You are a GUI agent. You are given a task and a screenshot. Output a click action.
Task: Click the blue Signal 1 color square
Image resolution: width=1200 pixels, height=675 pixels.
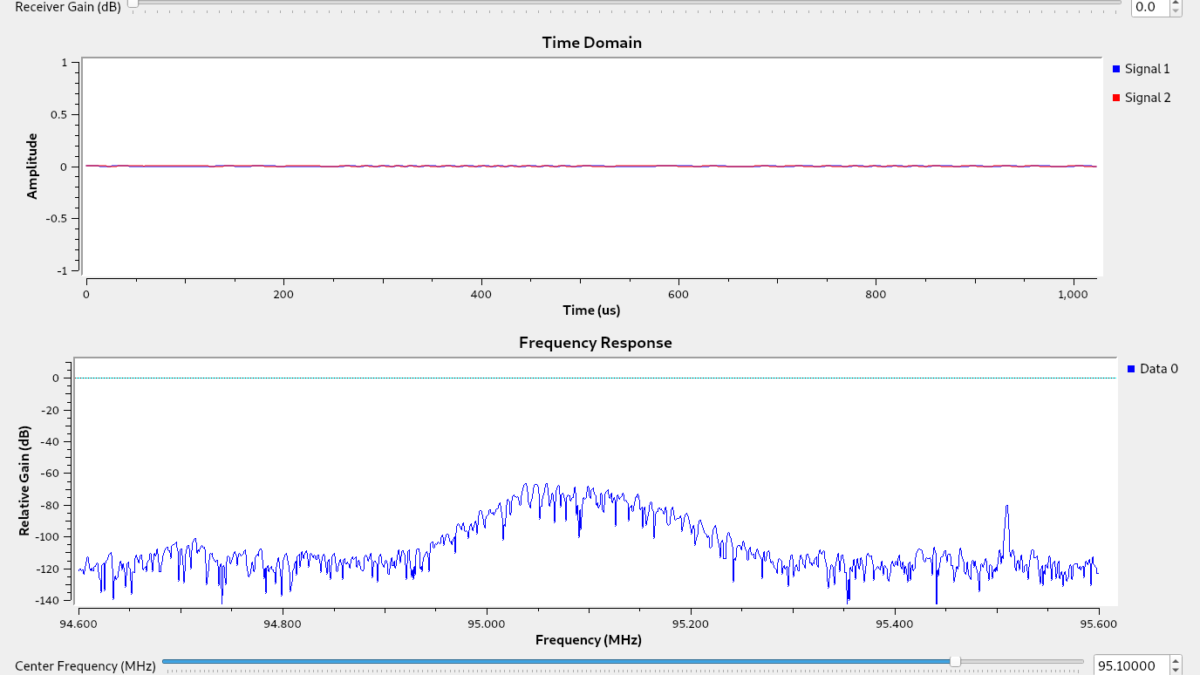1116,69
